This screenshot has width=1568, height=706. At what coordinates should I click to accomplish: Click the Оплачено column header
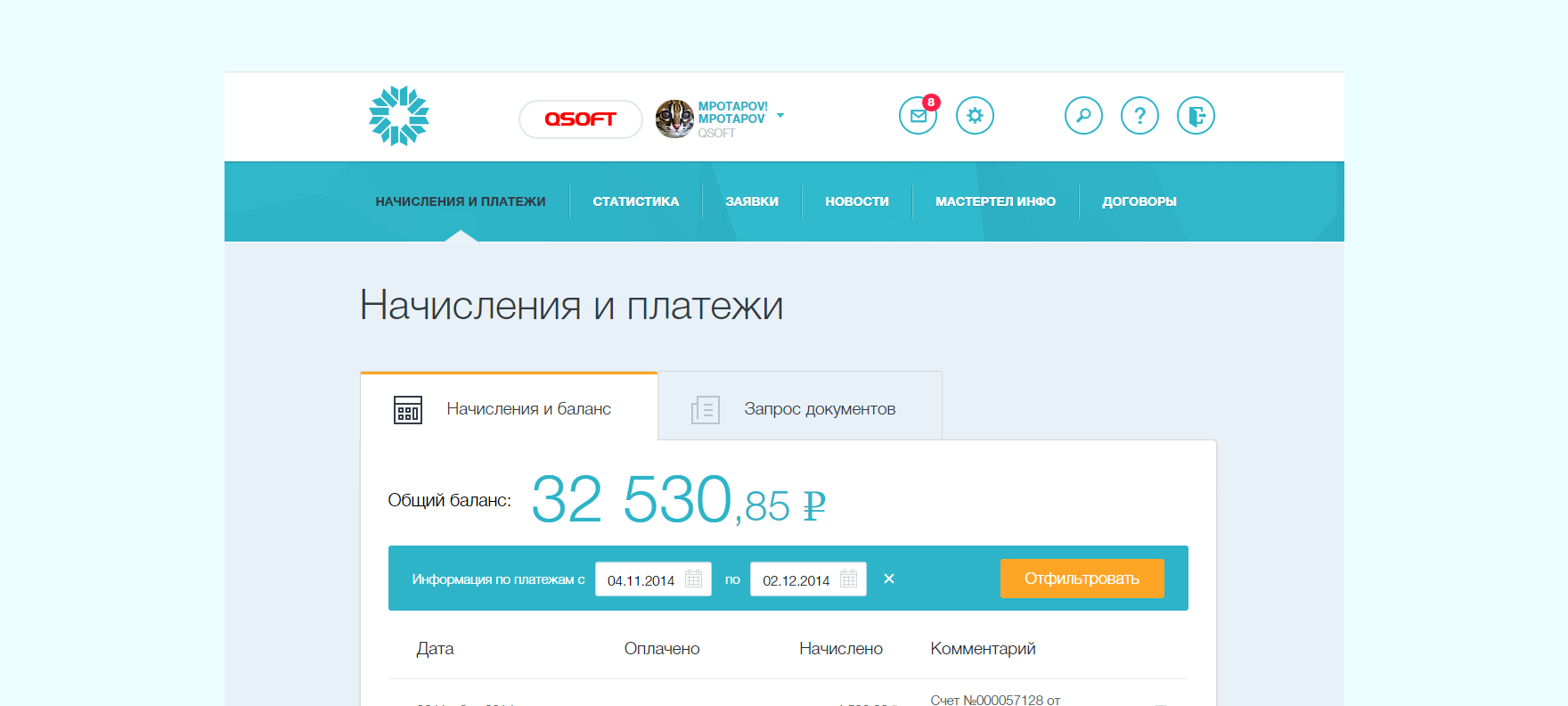click(662, 649)
